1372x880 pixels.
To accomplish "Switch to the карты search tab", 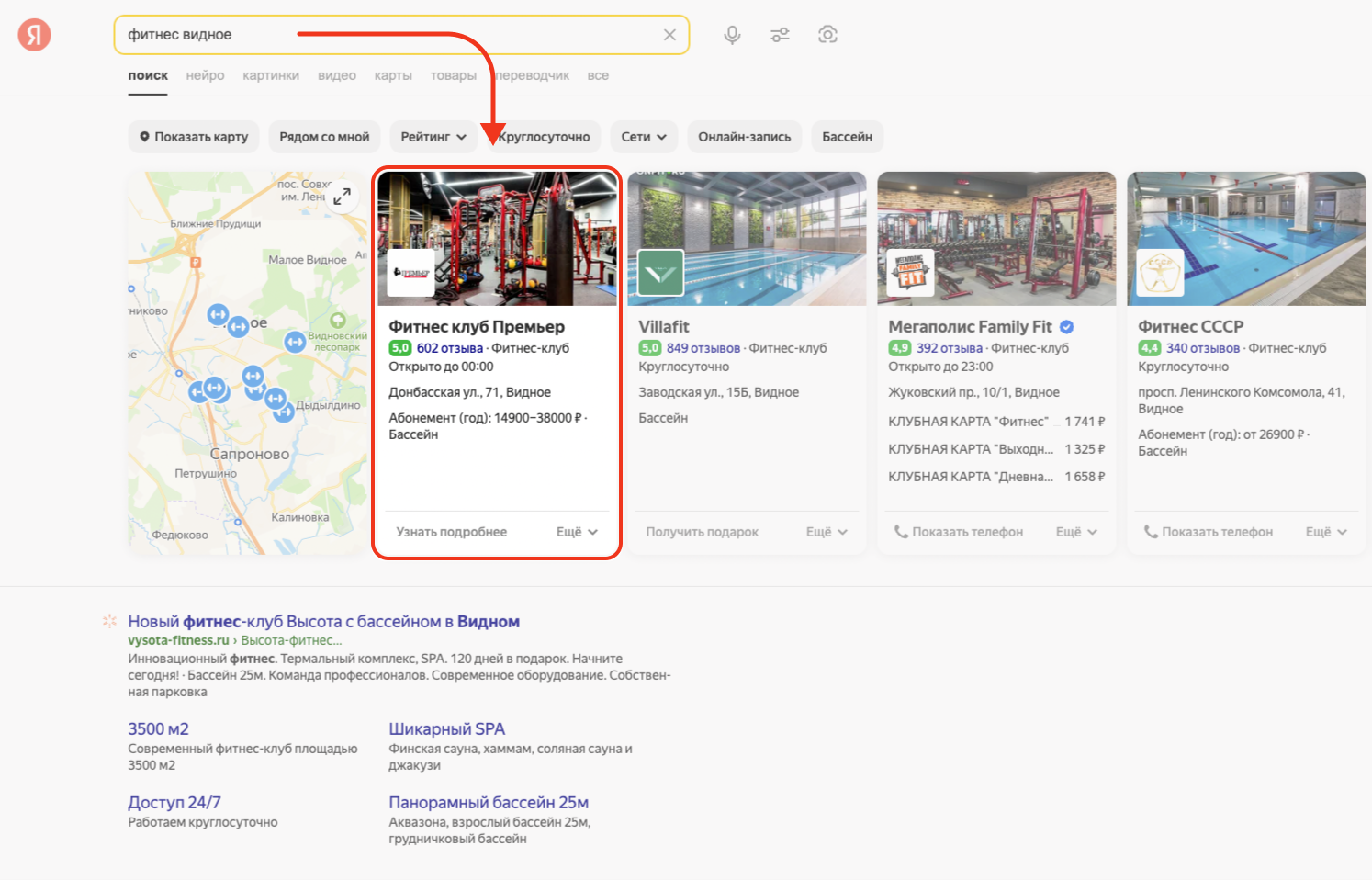I will point(393,75).
